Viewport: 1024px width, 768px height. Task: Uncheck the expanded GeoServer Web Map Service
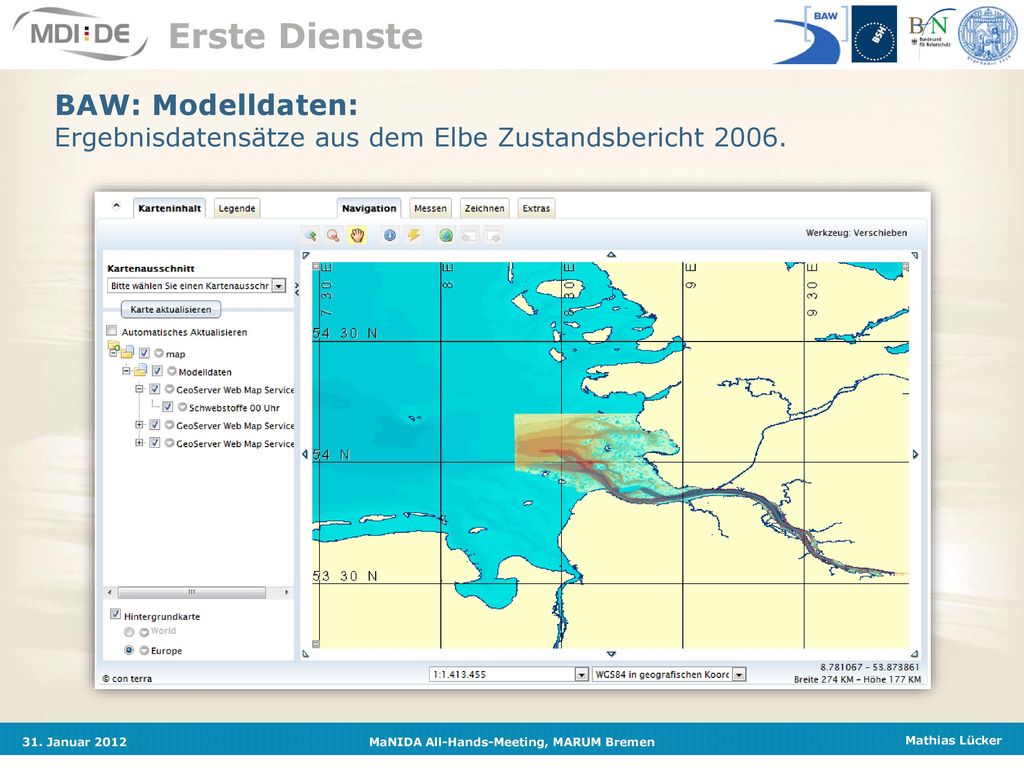pos(155,389)
